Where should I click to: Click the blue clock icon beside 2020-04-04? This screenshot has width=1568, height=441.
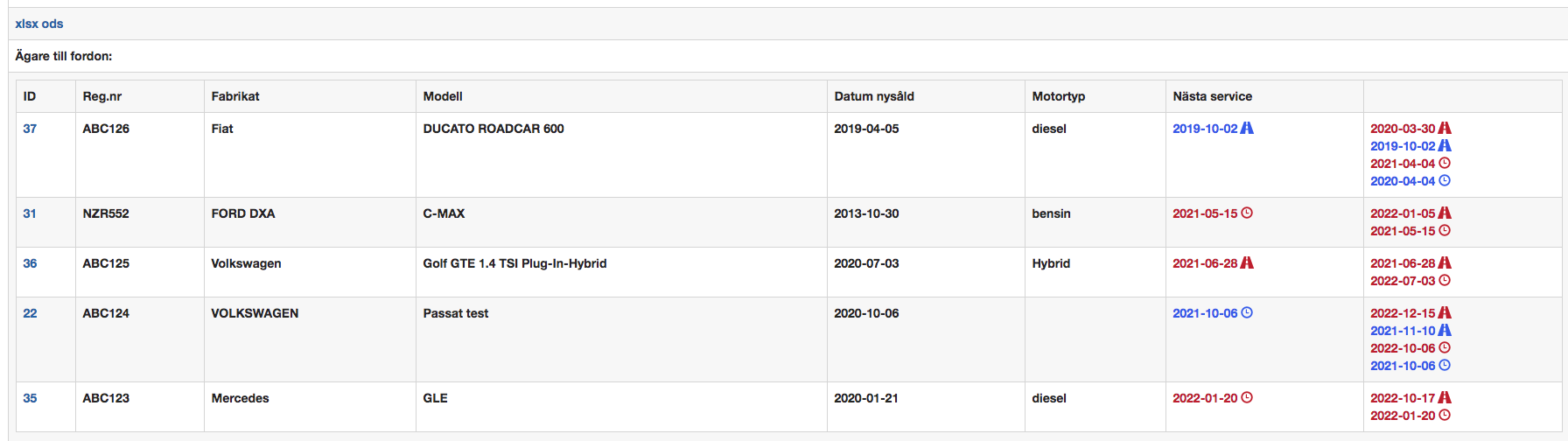pyautogui.click(x=1445, y=180)
